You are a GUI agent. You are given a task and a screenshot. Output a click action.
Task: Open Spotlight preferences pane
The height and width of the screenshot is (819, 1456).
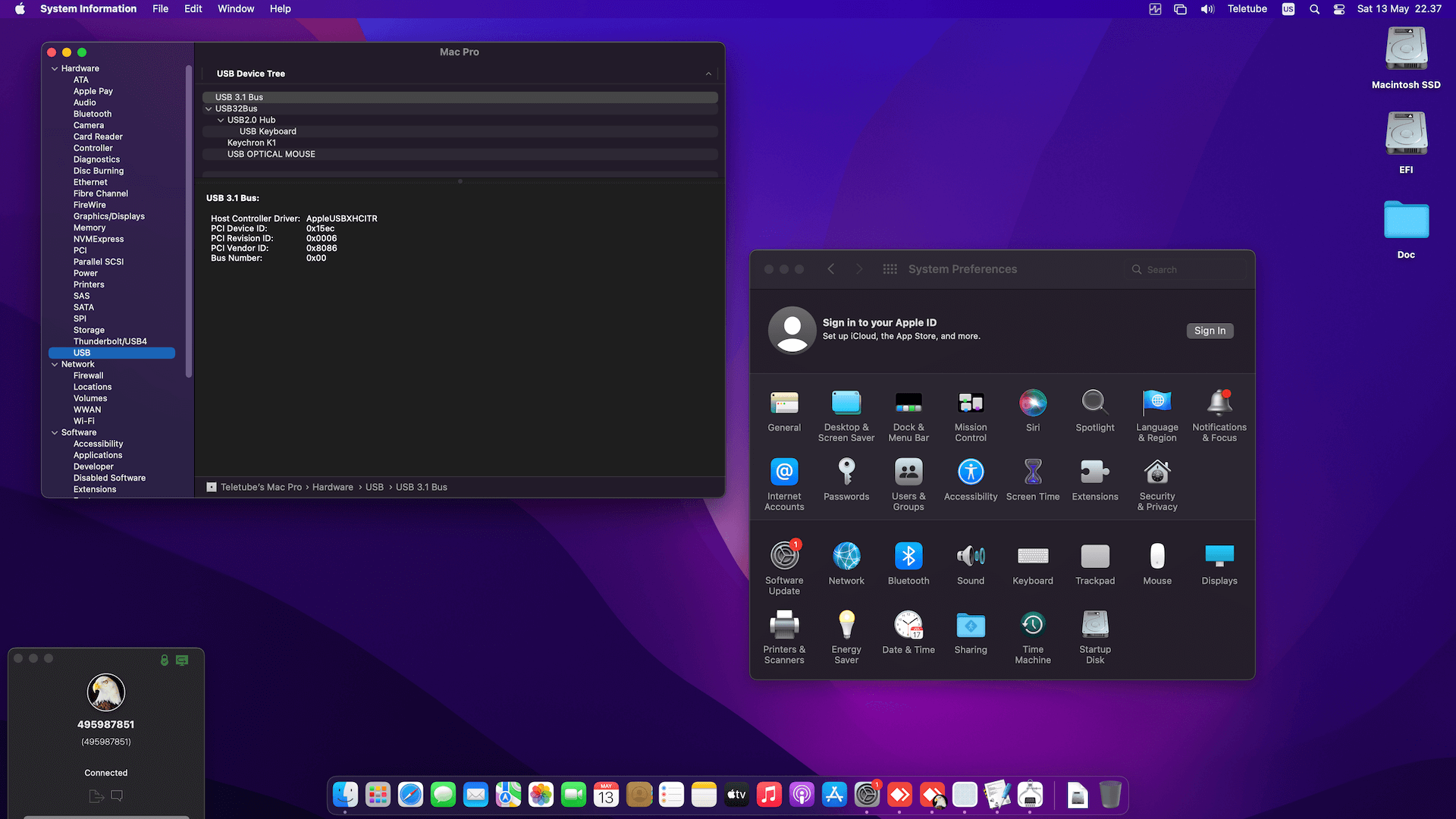(1095, 412)
